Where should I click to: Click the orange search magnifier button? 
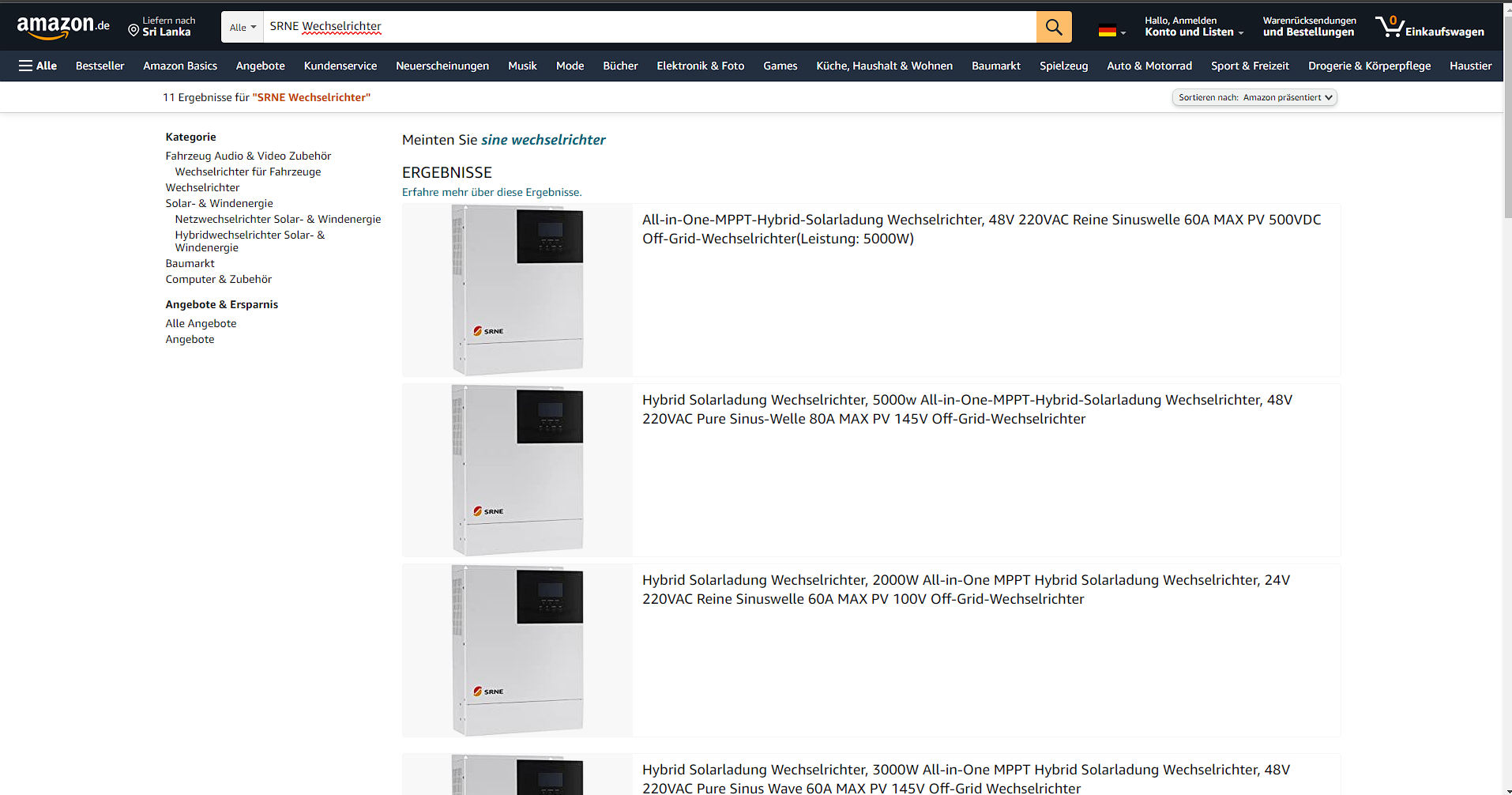pos(1054,27)
